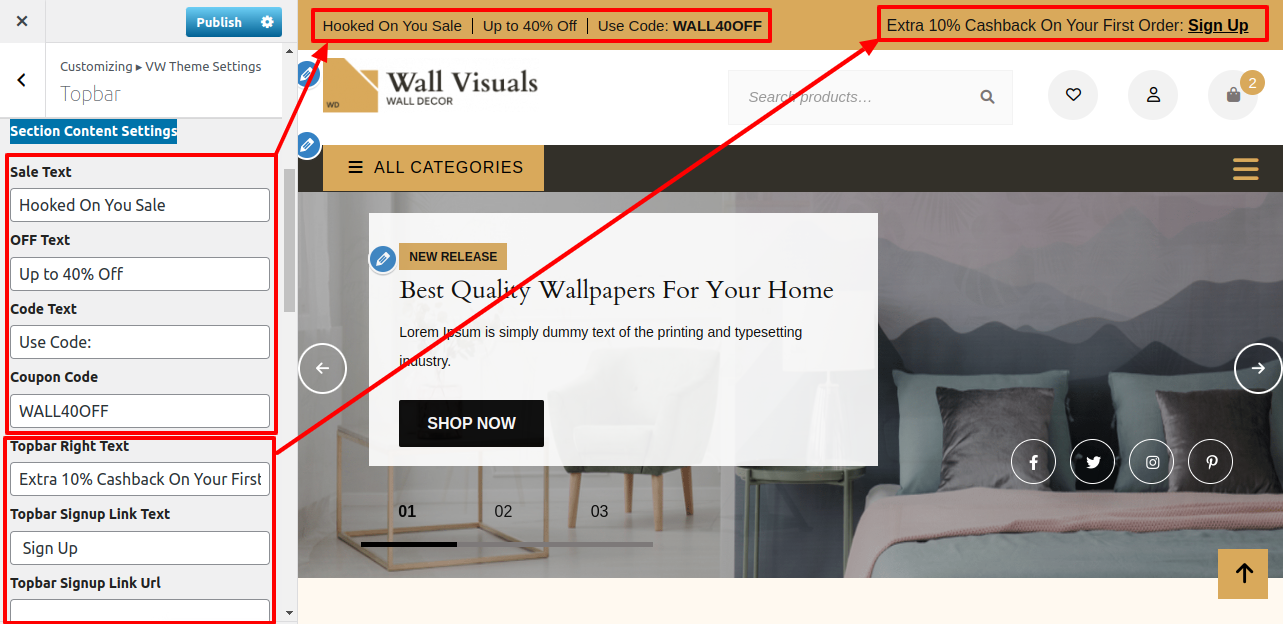Select slide 02 indicator
The width and height of the screenshot is (1283, 624).
pos(503,511)
